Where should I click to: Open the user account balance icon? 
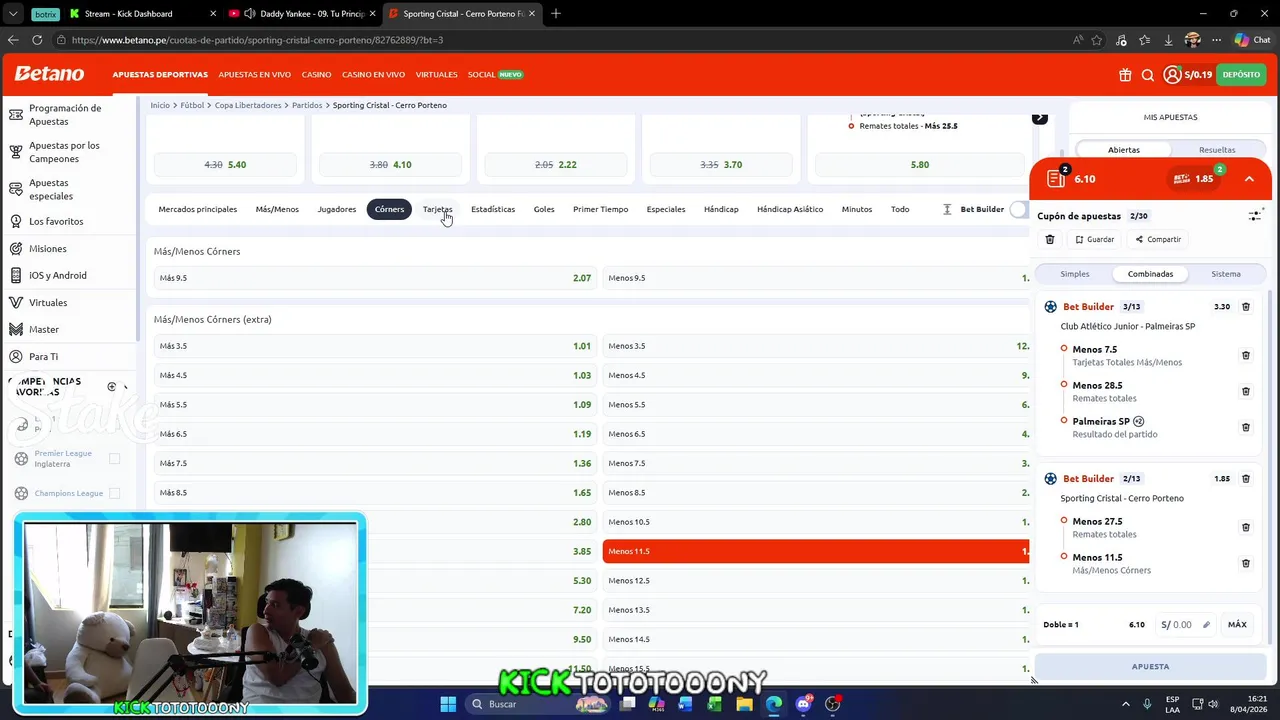(x=1172, y=75)
